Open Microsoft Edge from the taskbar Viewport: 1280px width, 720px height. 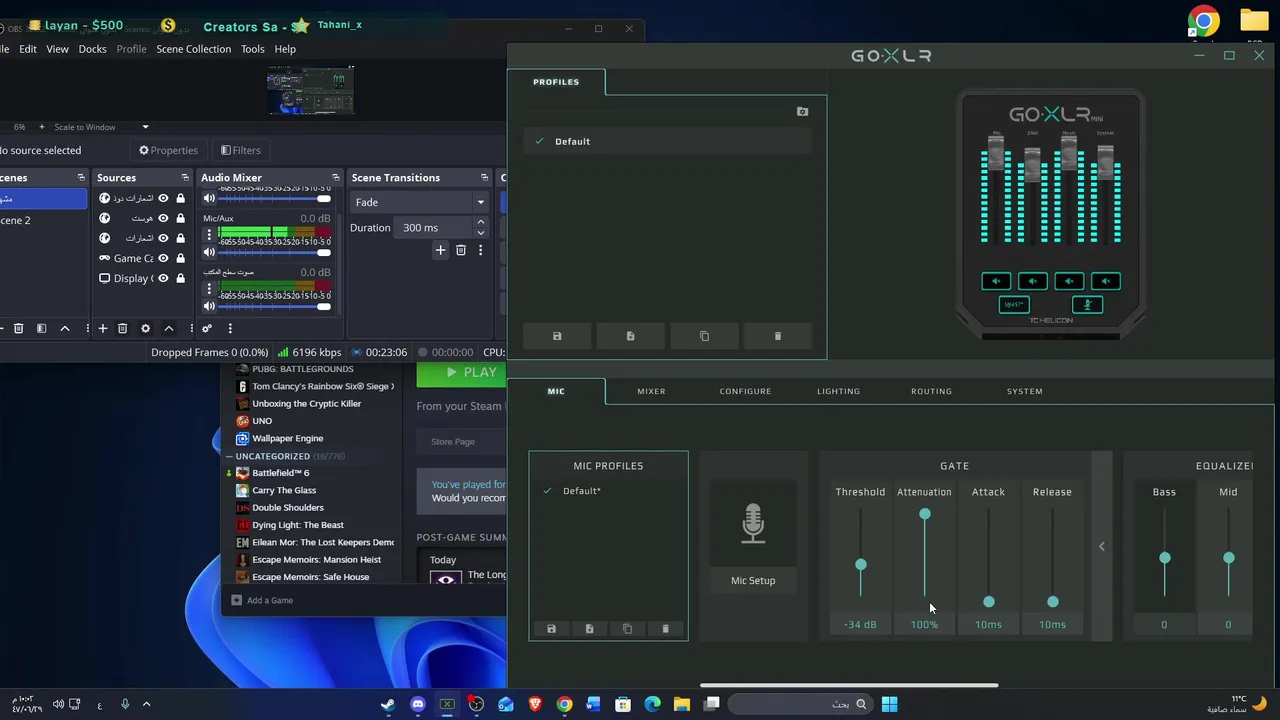click(652, 704)
